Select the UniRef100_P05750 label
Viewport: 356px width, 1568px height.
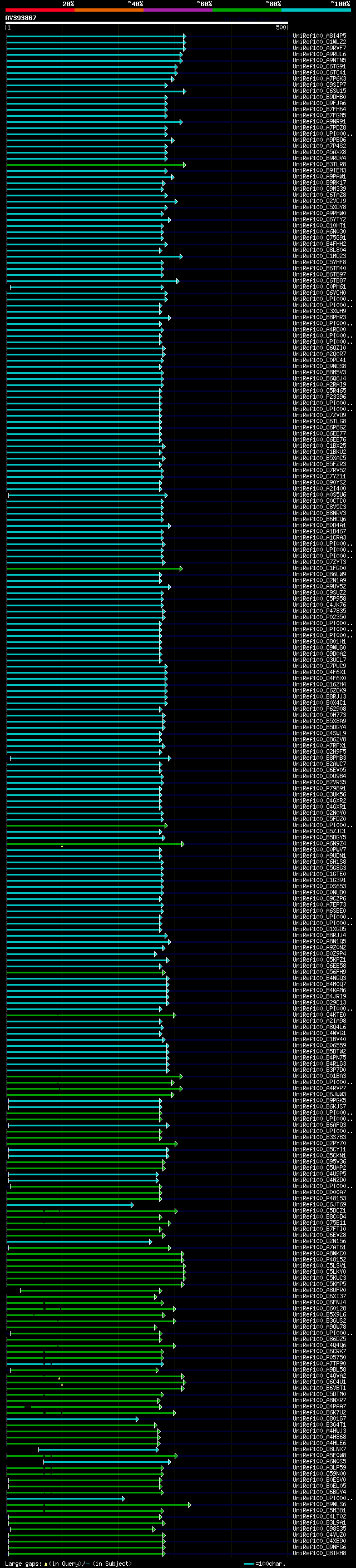tap(319, 1357)
